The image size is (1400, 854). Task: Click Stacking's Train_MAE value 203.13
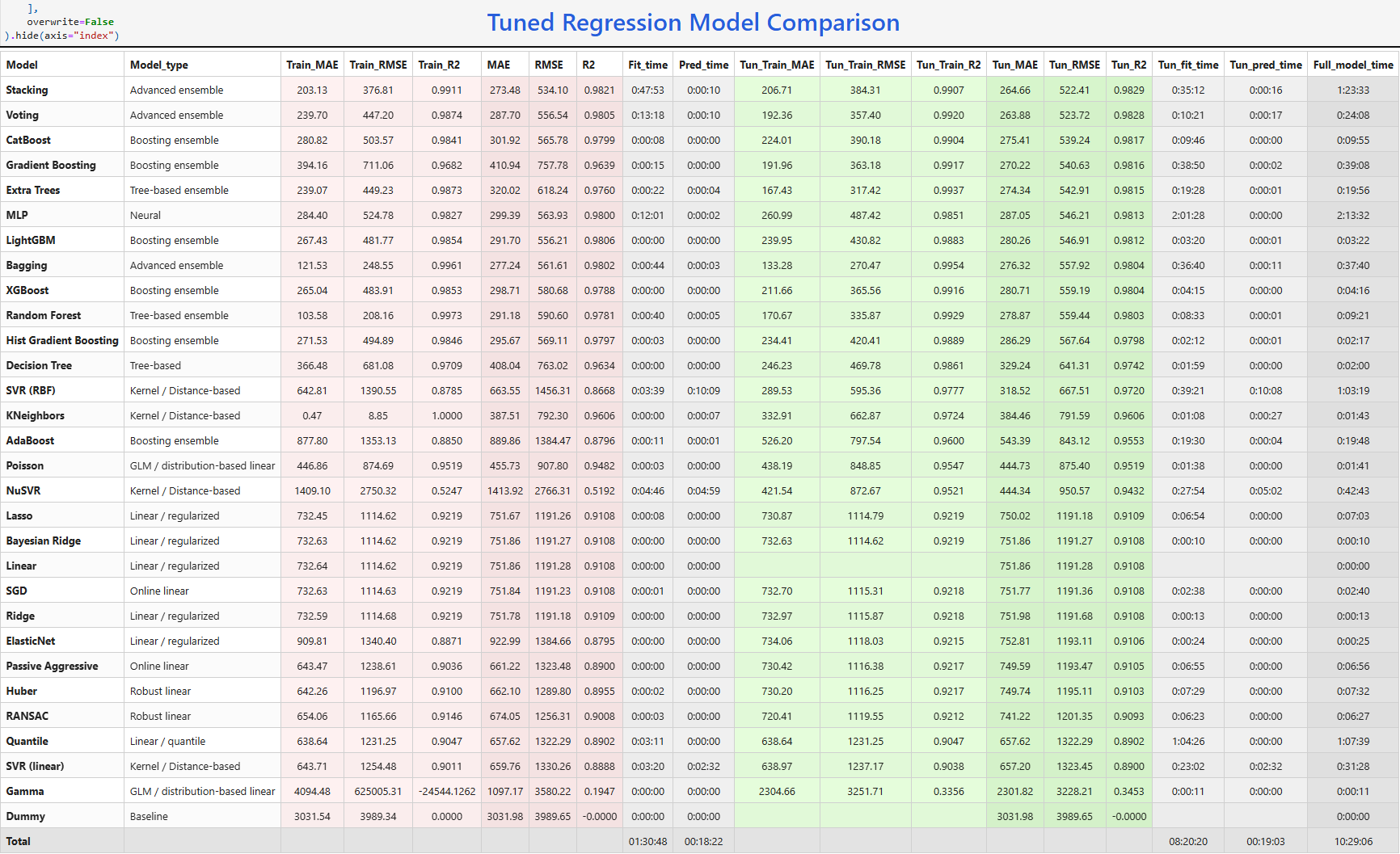312,90
